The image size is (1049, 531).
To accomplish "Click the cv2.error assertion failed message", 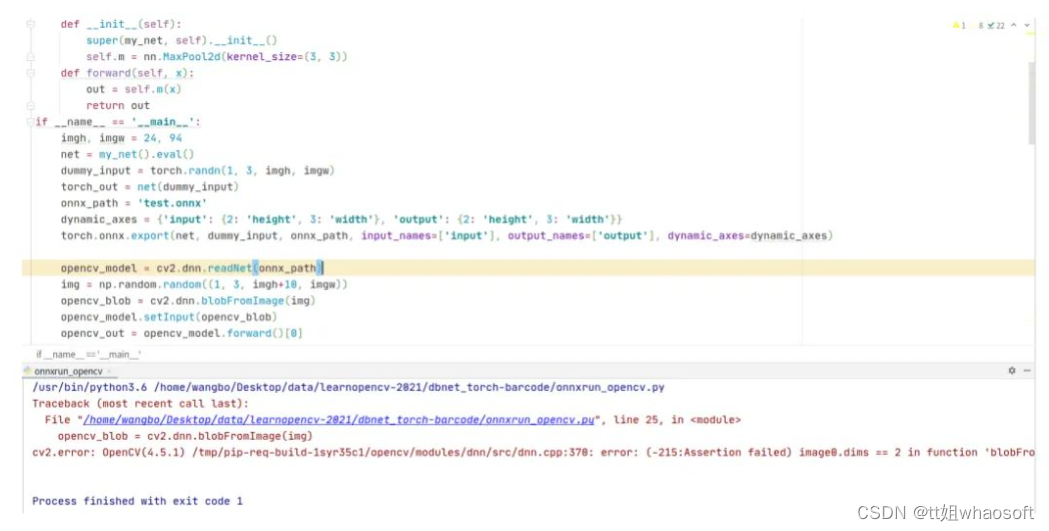I will [x=533, y=453].
